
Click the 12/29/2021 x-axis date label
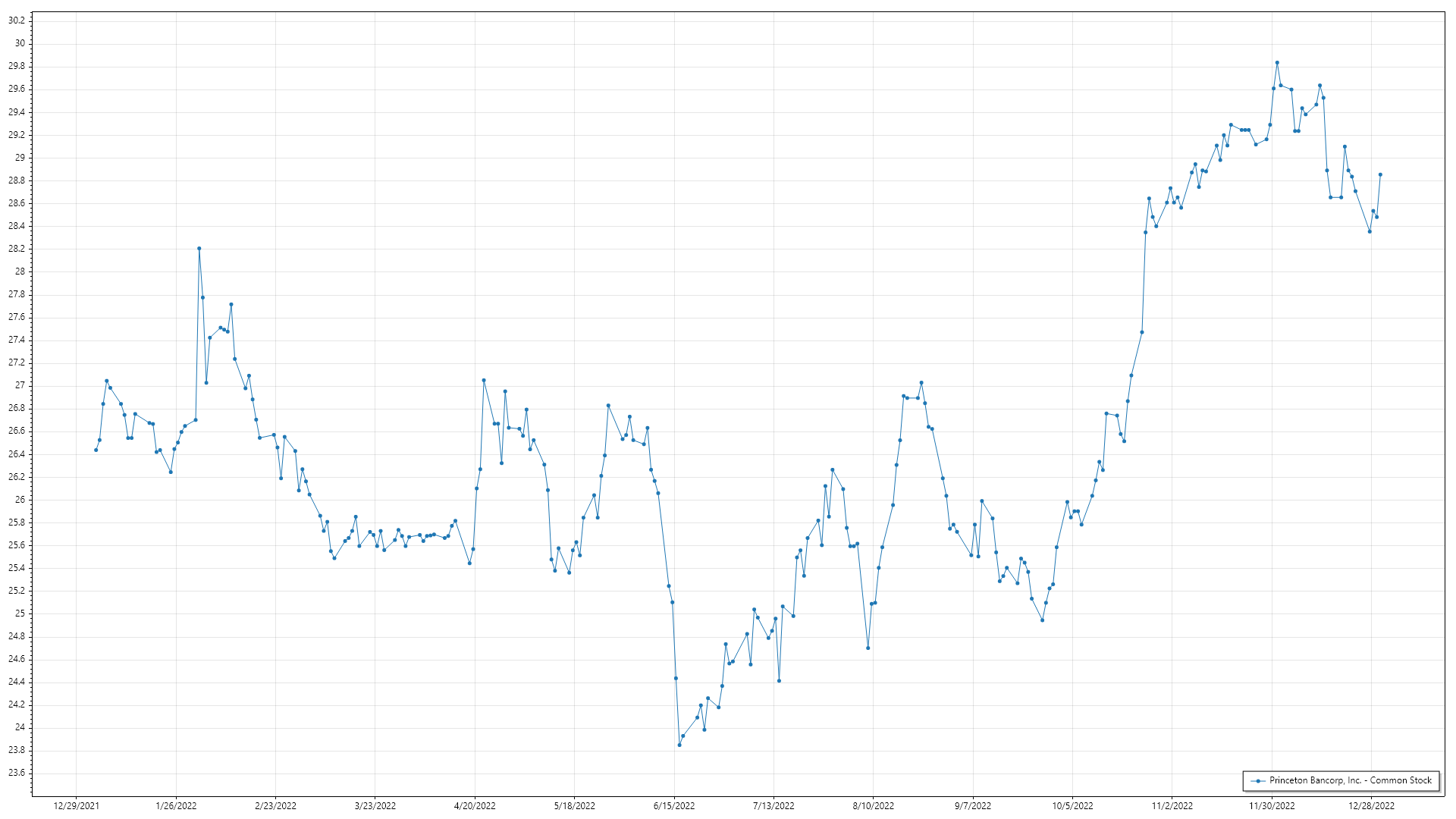click(x=77, y=806)
